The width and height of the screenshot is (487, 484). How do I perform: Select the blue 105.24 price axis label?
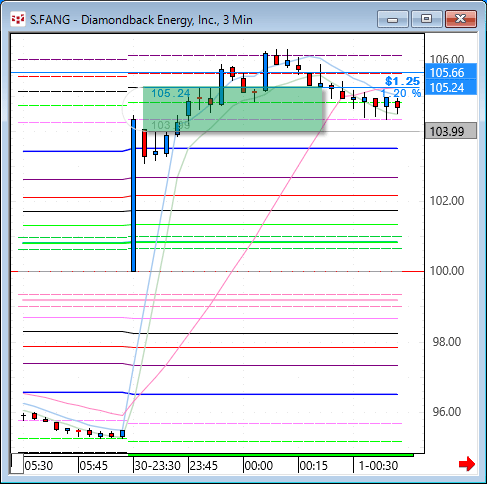[451, 87]
